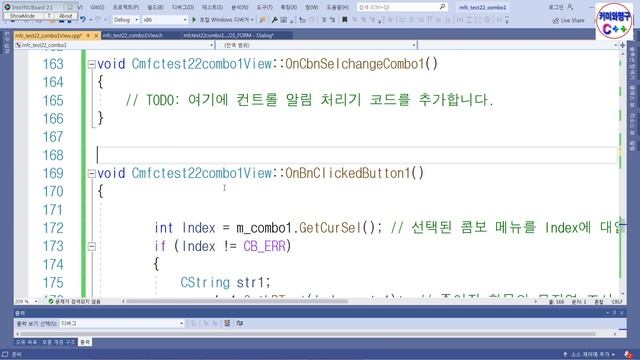Screen dimensions: 640x360
Task: Click the search magnifier in the search box
Action: [442, 7]
